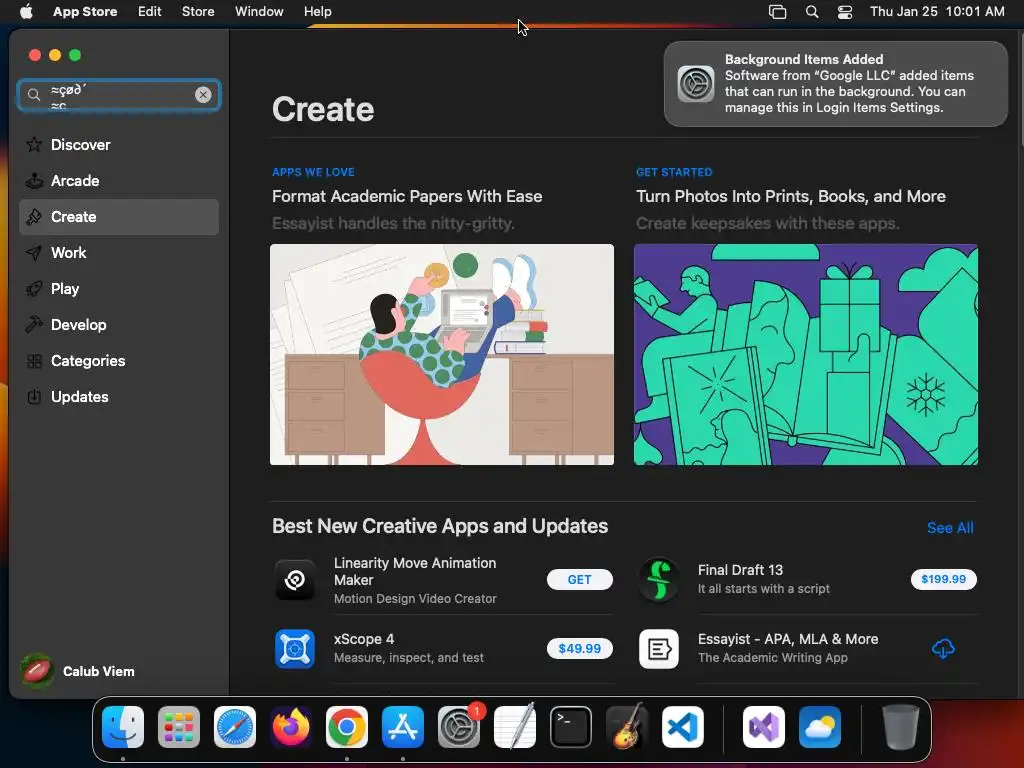Open the Weather app in Dock
The image size is (1024, 768).
pos(820,727)
